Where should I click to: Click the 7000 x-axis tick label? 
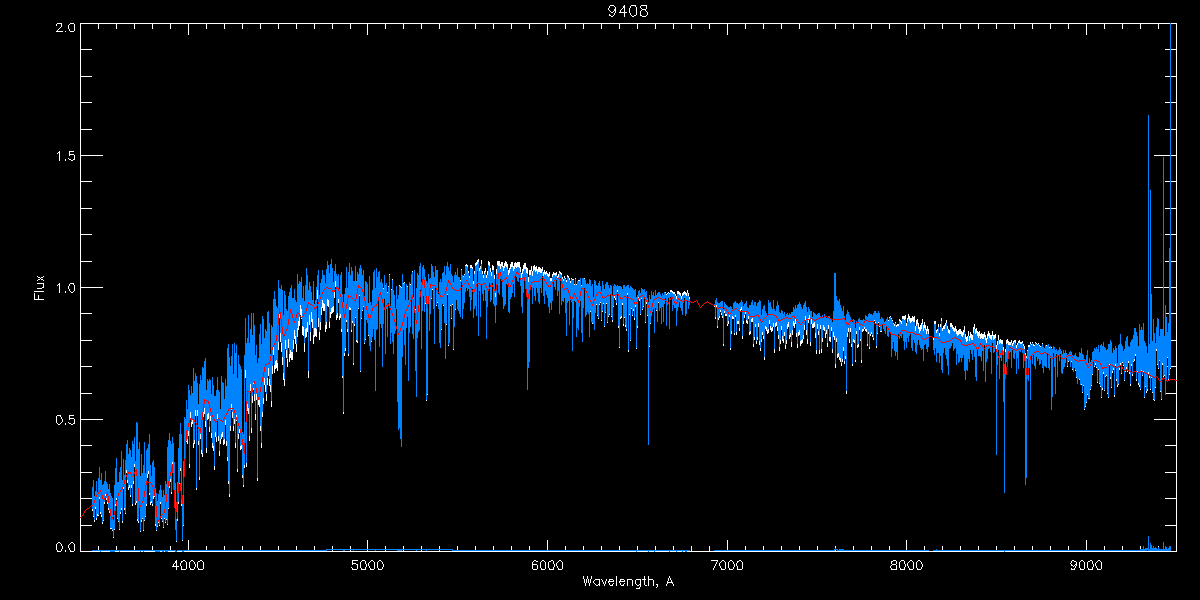click(727, 565)
